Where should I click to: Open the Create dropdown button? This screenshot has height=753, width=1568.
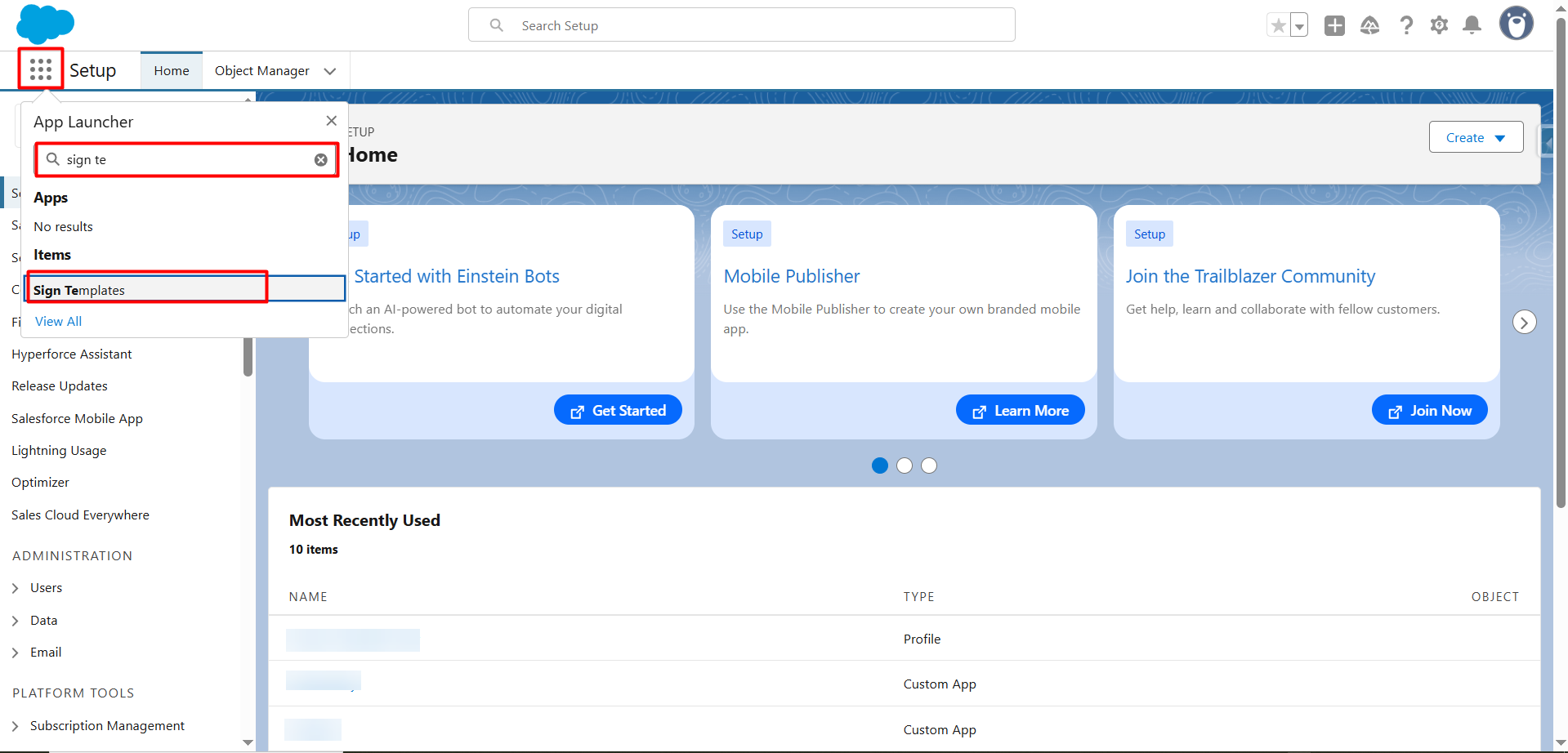[x=1476, y=137]
